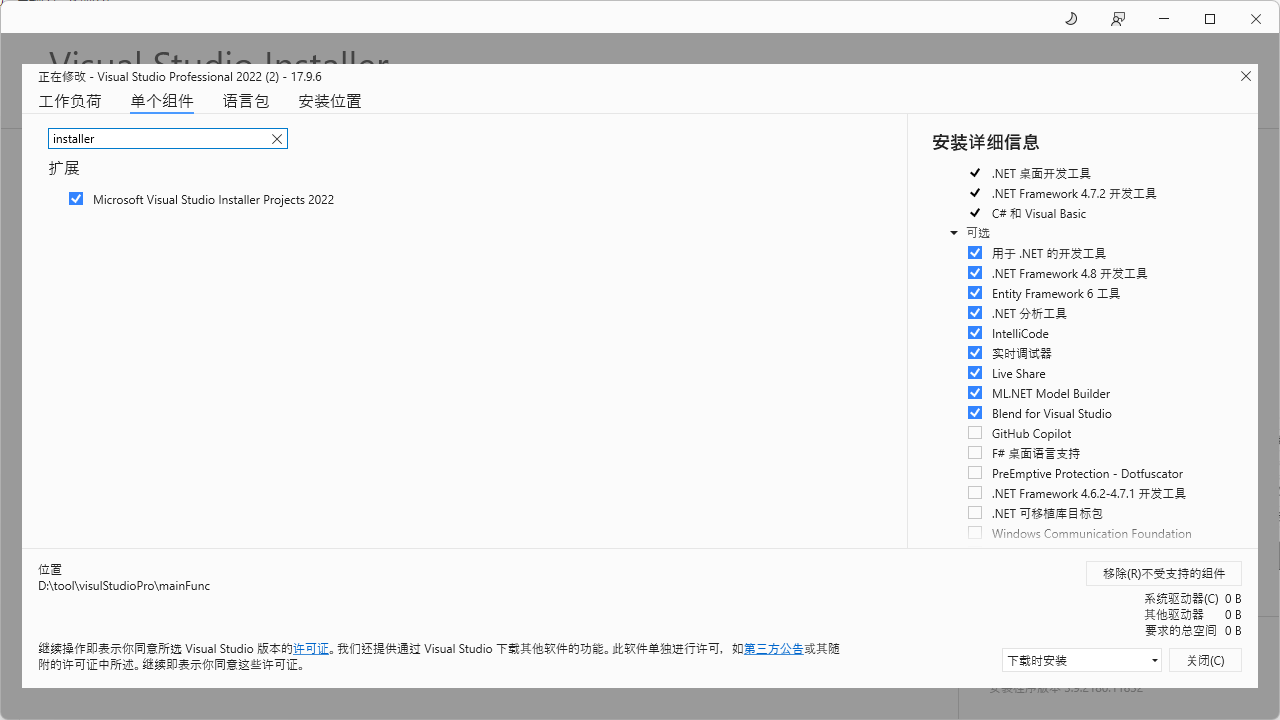The width and height of the screenshot is (1280, 720).
Task: Open the 下载时安装 dropdown
Action: click(1082, 661)
